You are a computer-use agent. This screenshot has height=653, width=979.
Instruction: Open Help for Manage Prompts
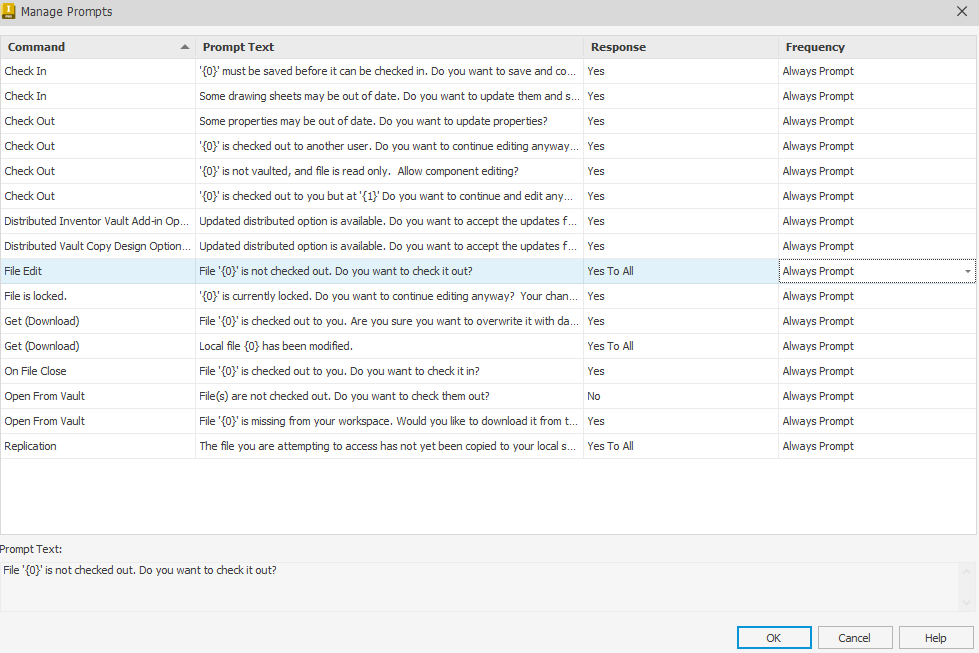[935, 637]
